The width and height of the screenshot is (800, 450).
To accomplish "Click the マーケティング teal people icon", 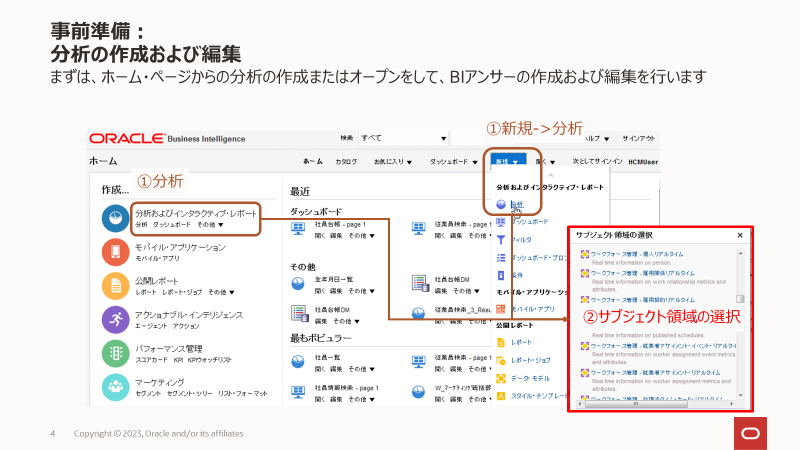I will coord(115,387).
